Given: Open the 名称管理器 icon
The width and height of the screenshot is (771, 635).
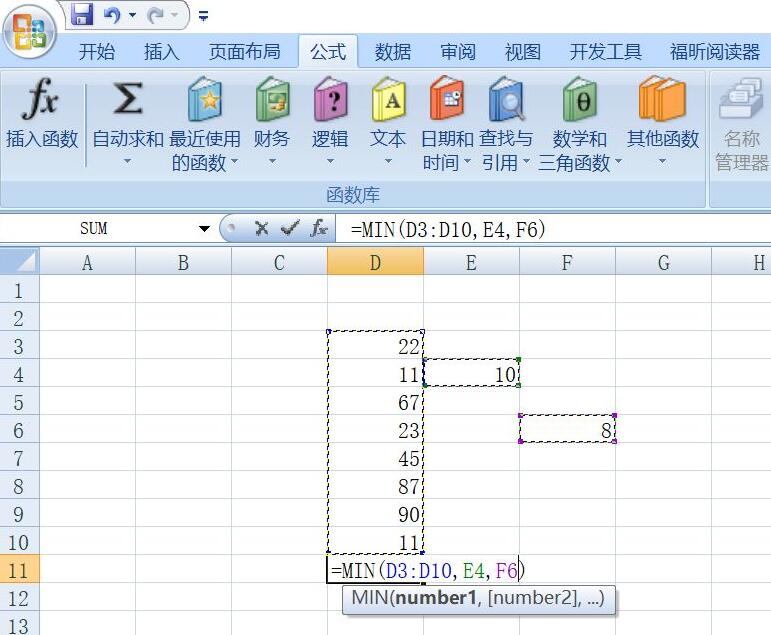Looking at the screenshot, I should (741, 98).
